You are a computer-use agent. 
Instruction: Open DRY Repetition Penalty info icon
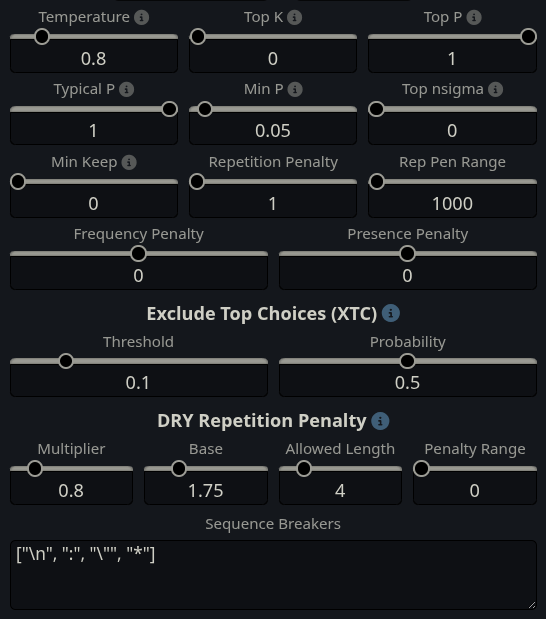click(380, 421)
